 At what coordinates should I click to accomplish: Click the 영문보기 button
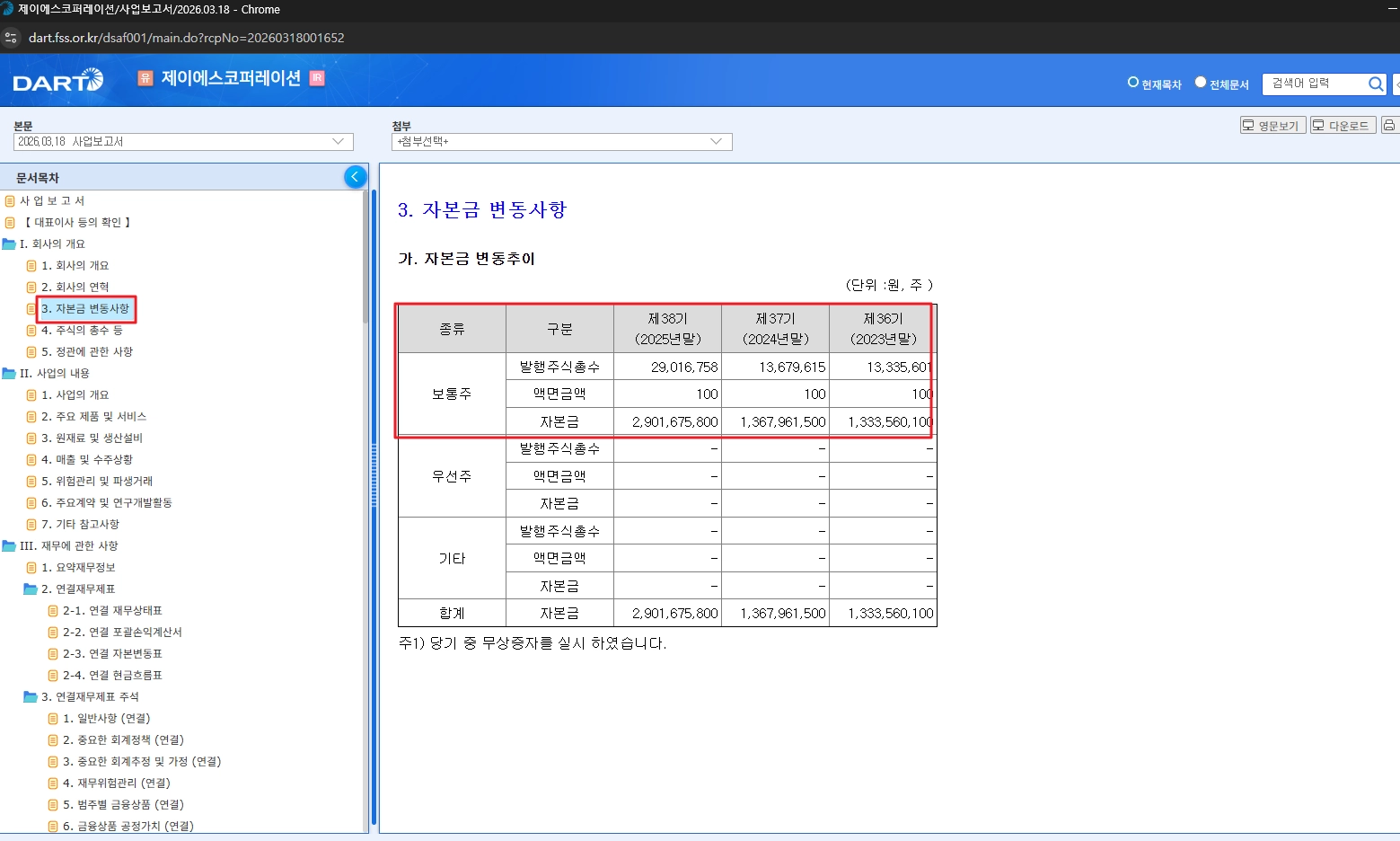pos(1272,125)
